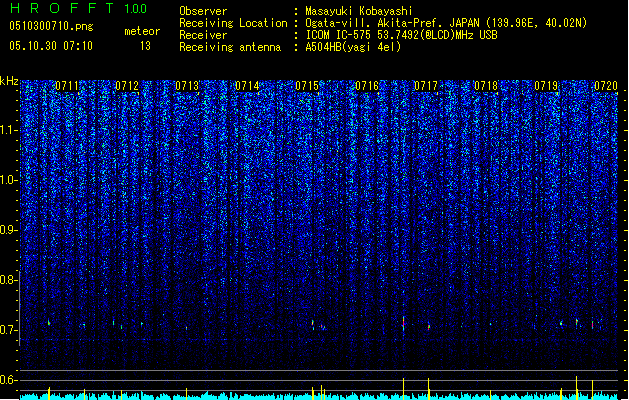Select the observer name Masayuki Kobayashi

tap(359, 11)
